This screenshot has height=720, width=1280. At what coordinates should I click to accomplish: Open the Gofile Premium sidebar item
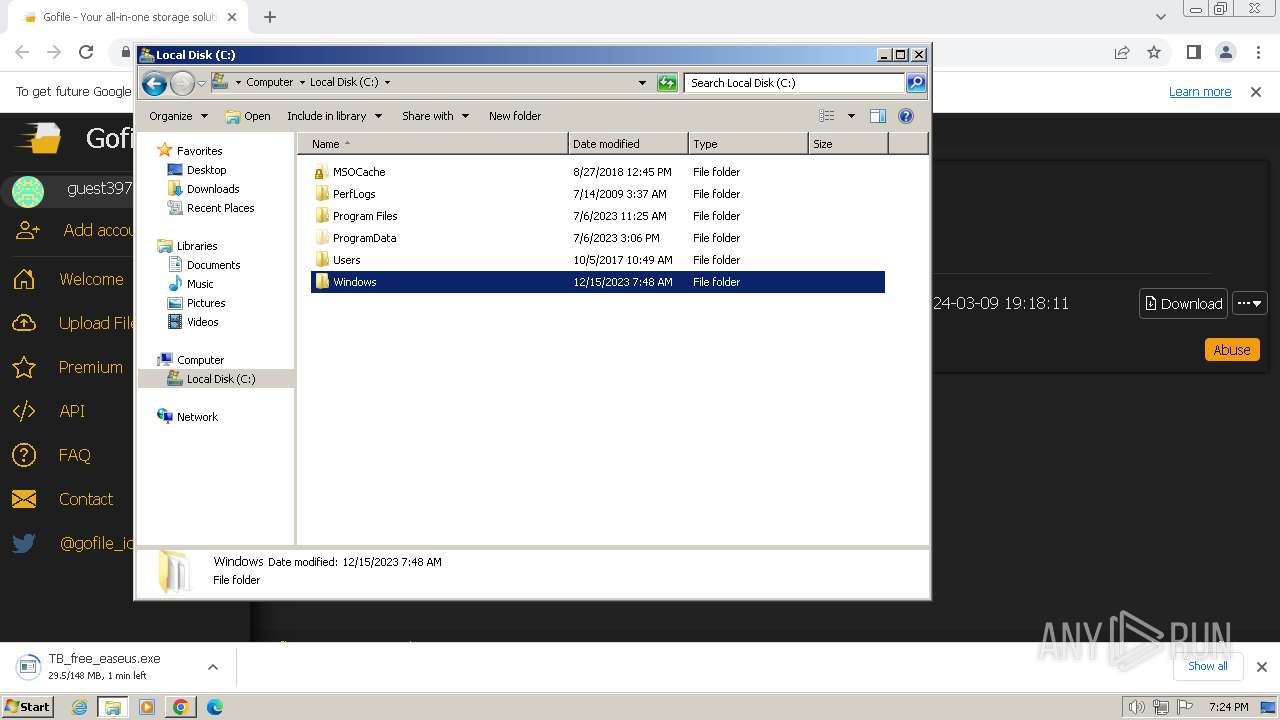90,367
